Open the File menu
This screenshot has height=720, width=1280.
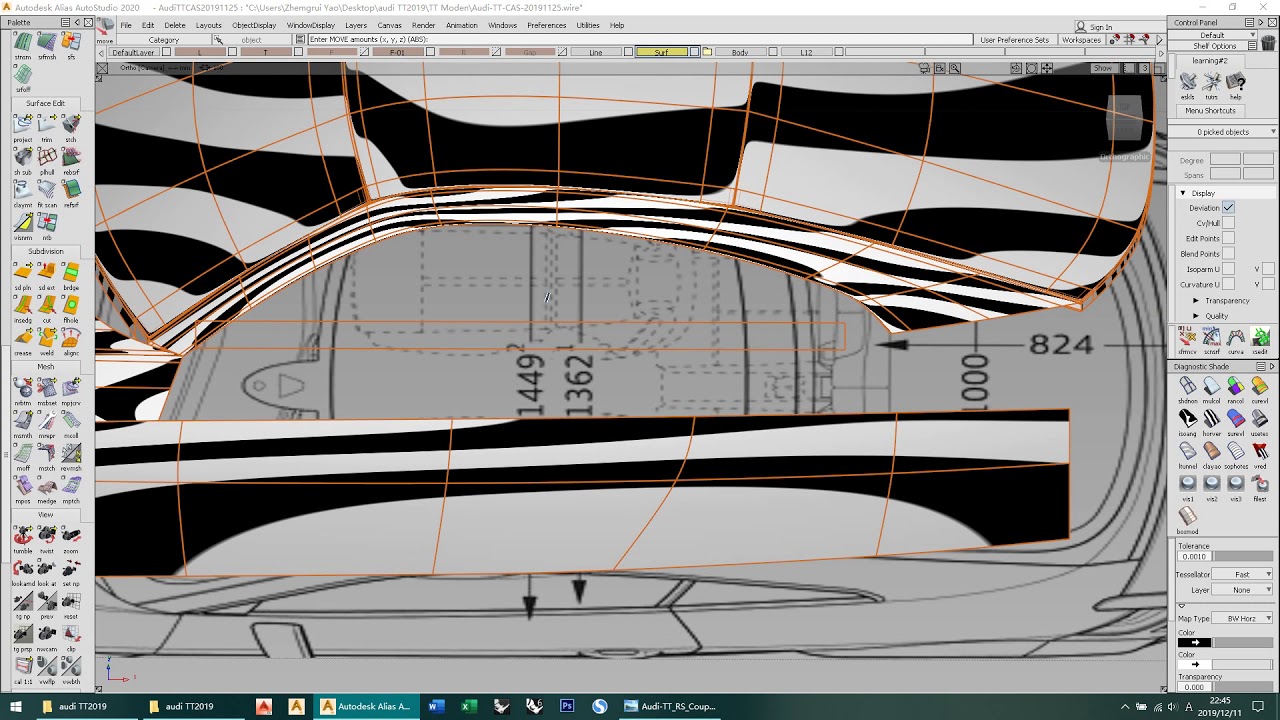(x=126, y=25)
